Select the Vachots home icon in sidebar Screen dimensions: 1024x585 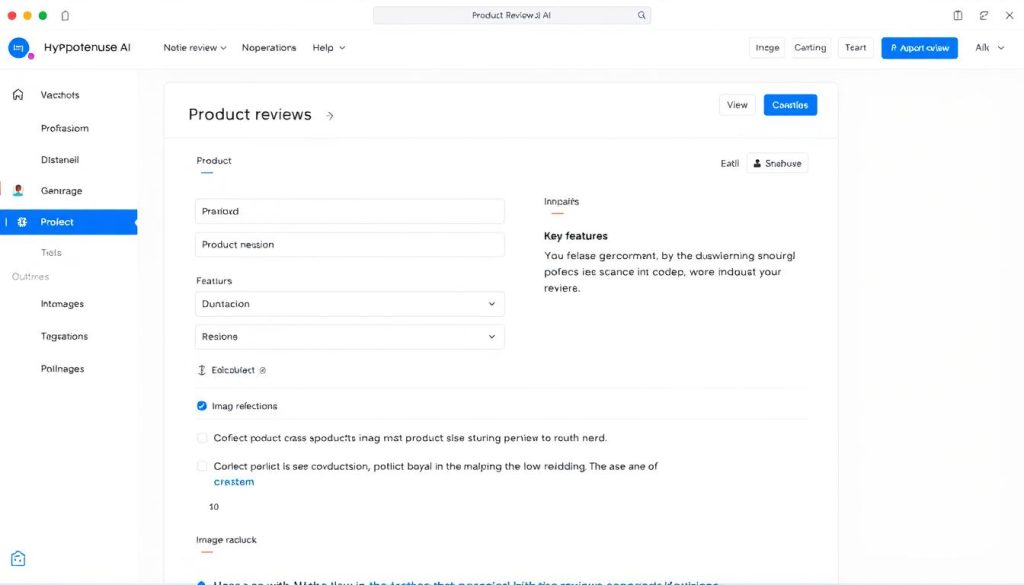coord(20,94)
